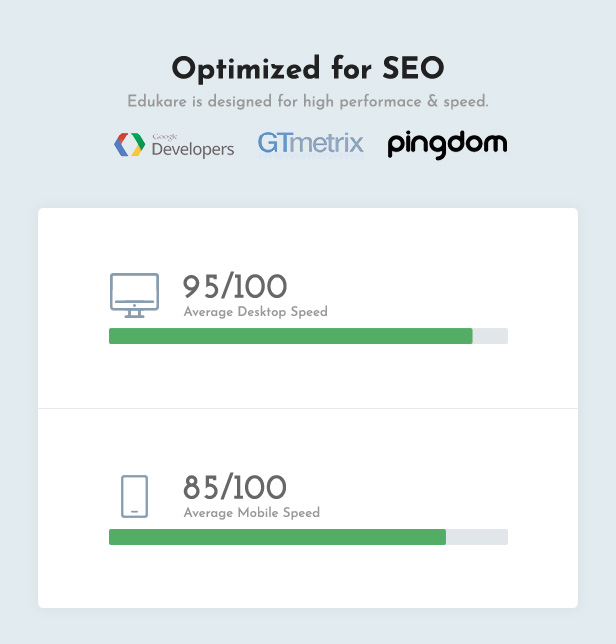
Task: Click the word Edukare in subtitle
Action: 157,101
